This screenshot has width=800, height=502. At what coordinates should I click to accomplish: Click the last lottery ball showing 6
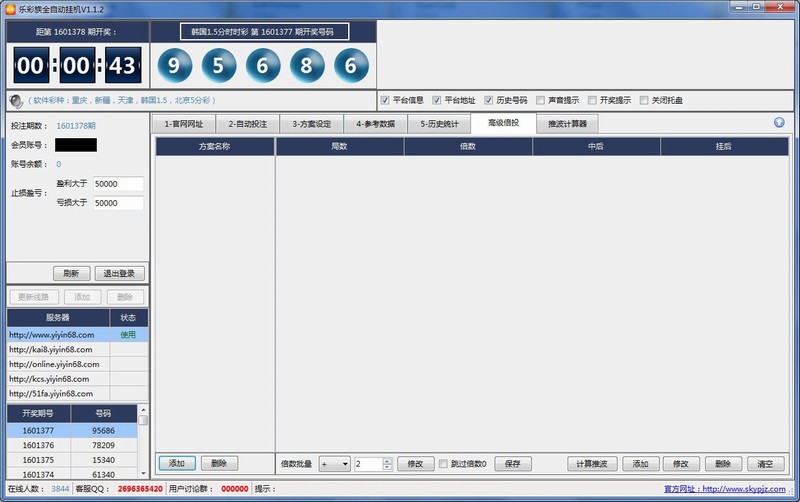click(x=351, y=65)
